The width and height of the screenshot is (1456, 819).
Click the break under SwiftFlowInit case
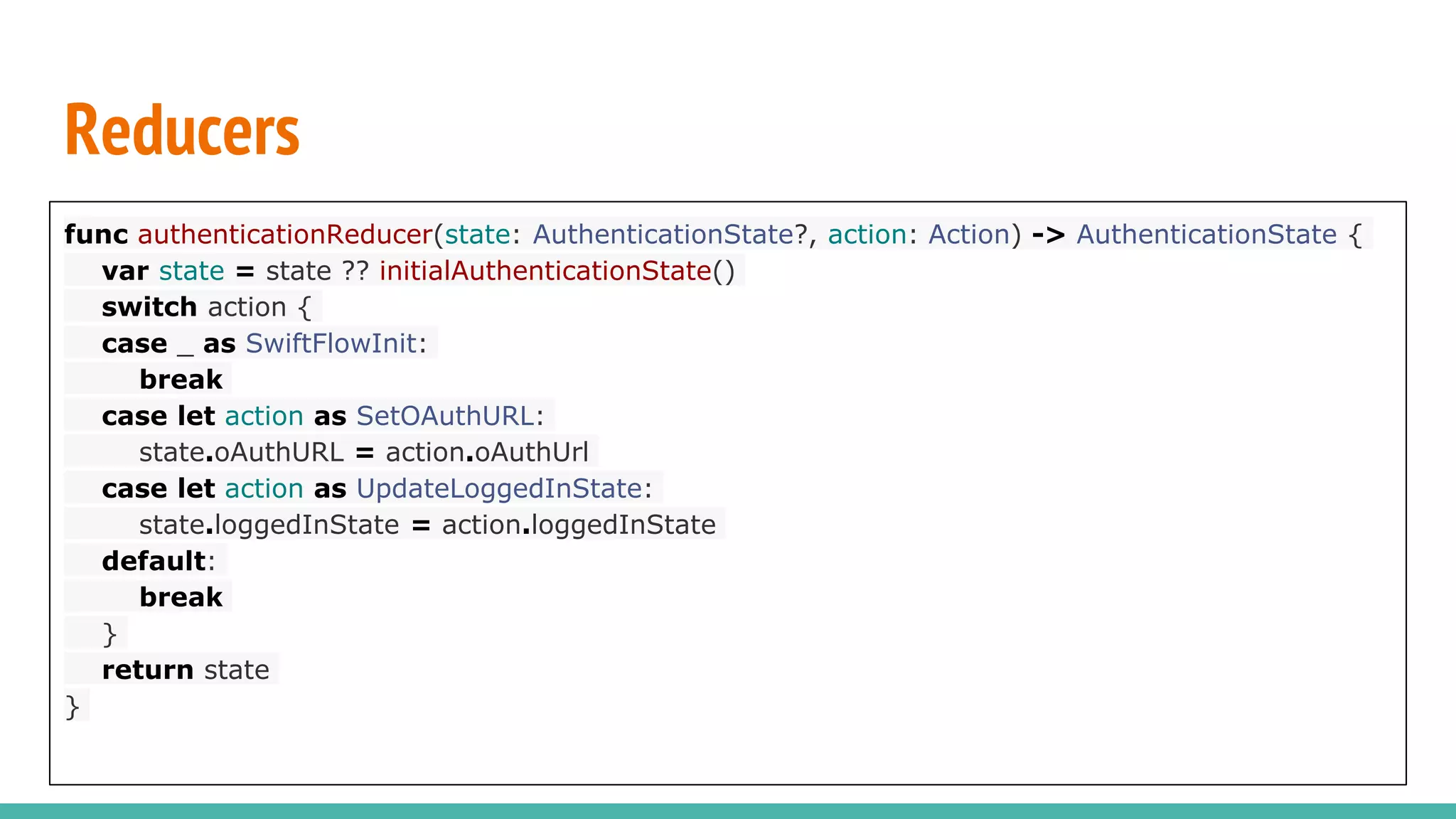coord(181,380)
